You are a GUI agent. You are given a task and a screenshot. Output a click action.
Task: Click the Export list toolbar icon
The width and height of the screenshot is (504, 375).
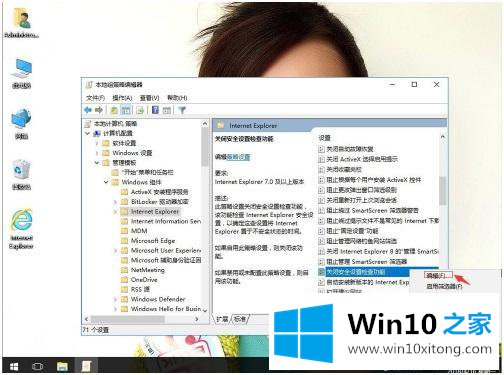[x=140, y=110]
